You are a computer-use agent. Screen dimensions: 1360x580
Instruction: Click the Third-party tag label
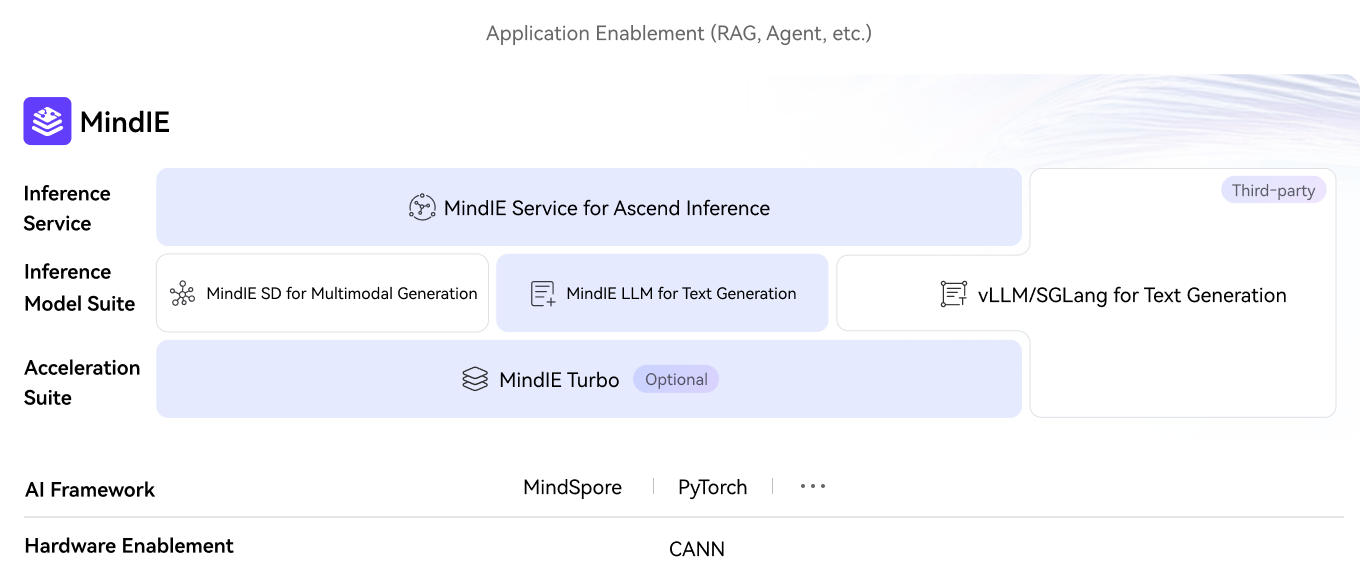click(1273, 190)
